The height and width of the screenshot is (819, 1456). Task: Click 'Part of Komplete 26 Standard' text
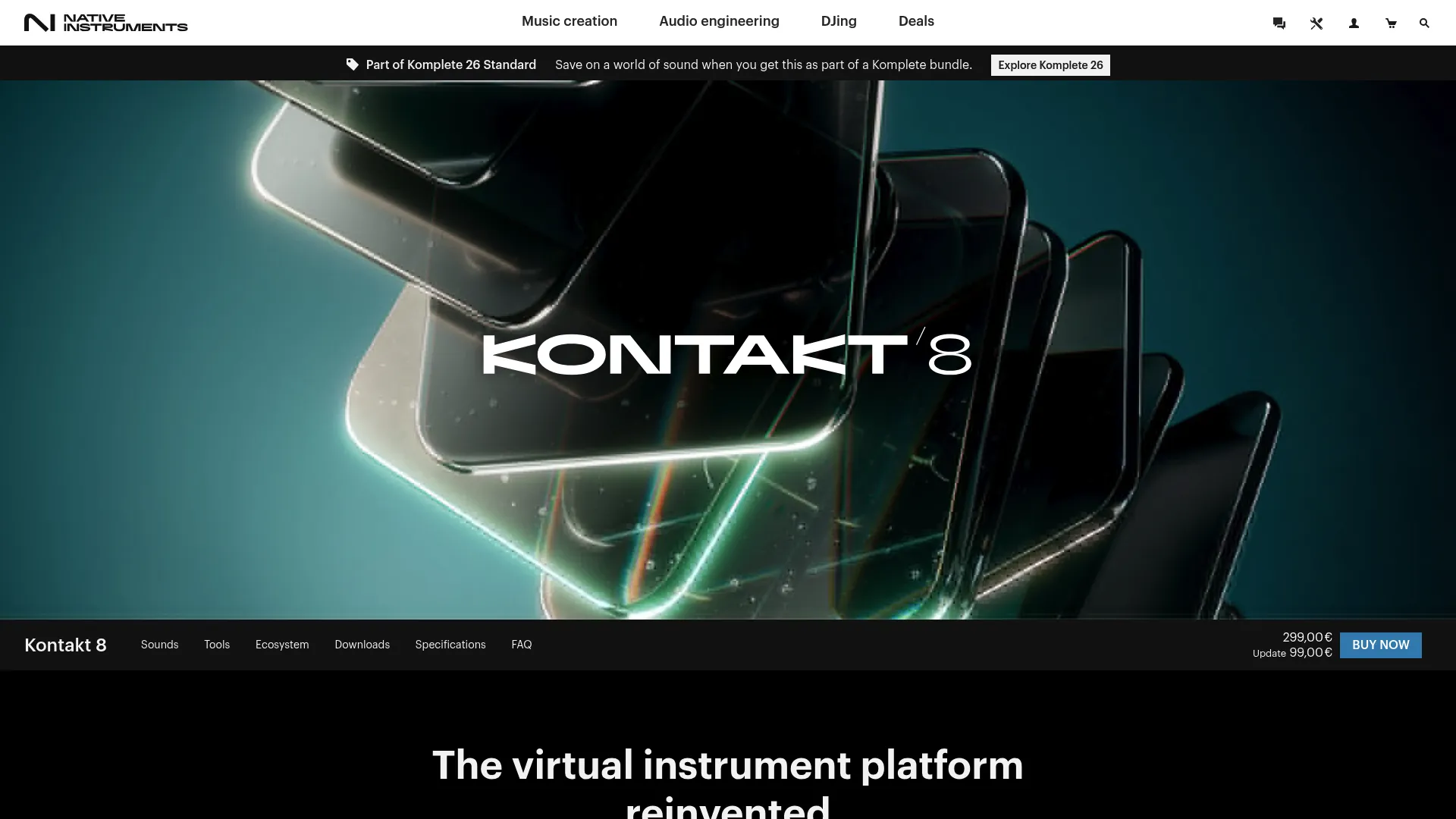coord(450,64)
